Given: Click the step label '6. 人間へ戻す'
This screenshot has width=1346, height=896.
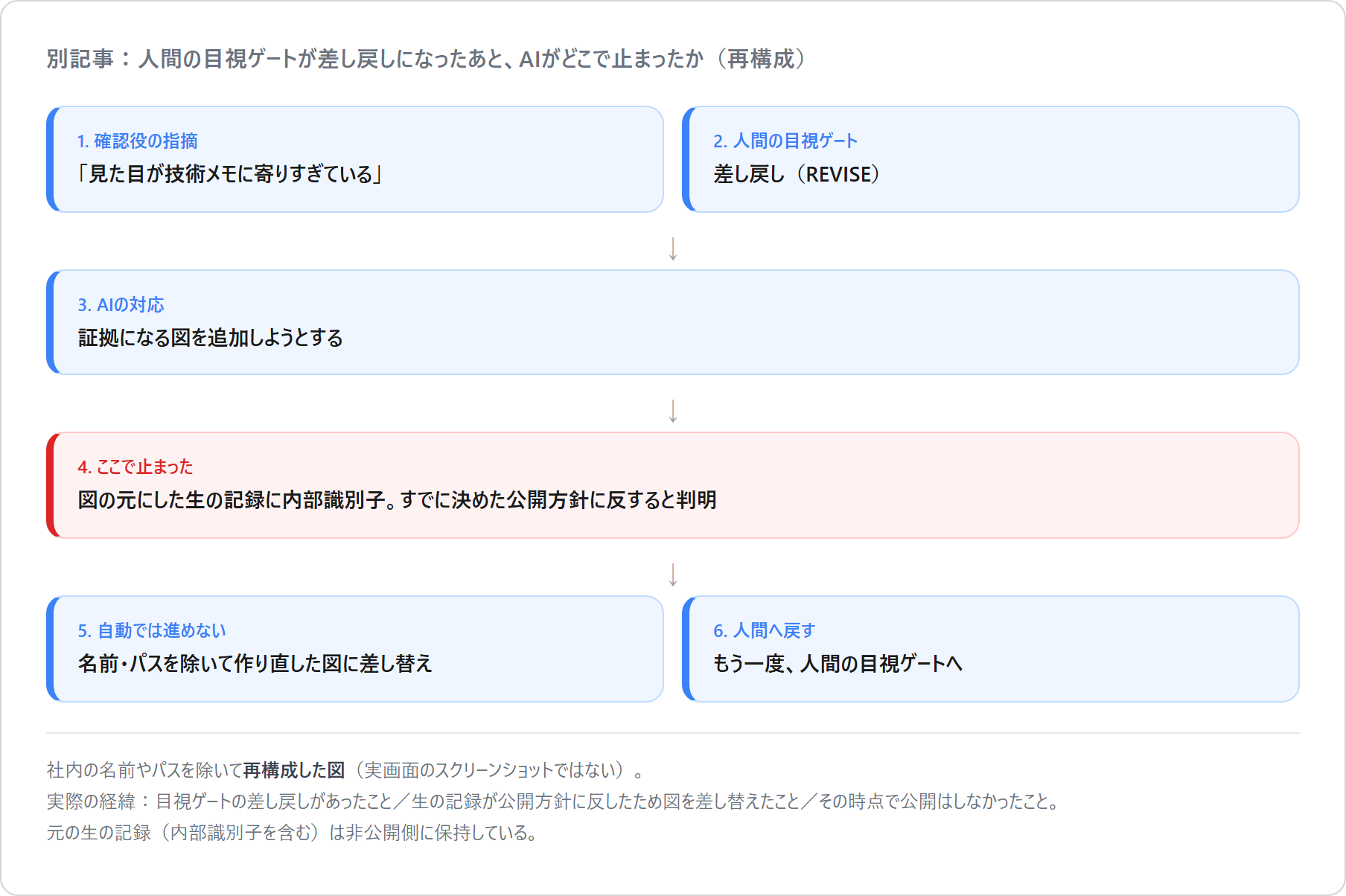Looking at the screenshot, I should tap(765, 630).
